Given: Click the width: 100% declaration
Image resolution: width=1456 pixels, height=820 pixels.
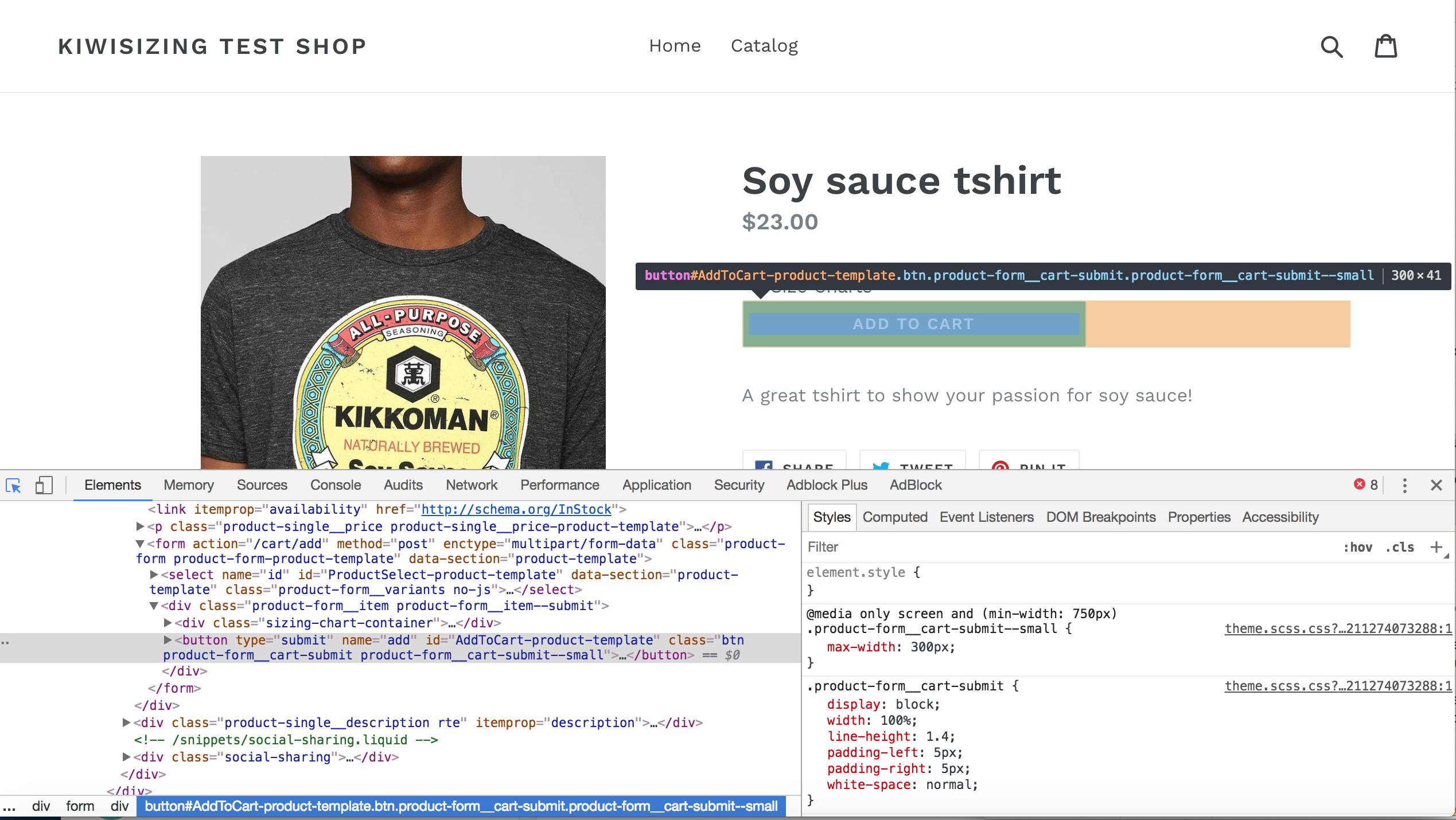Looking at the screenshot, I should click(x=872, y=720).
